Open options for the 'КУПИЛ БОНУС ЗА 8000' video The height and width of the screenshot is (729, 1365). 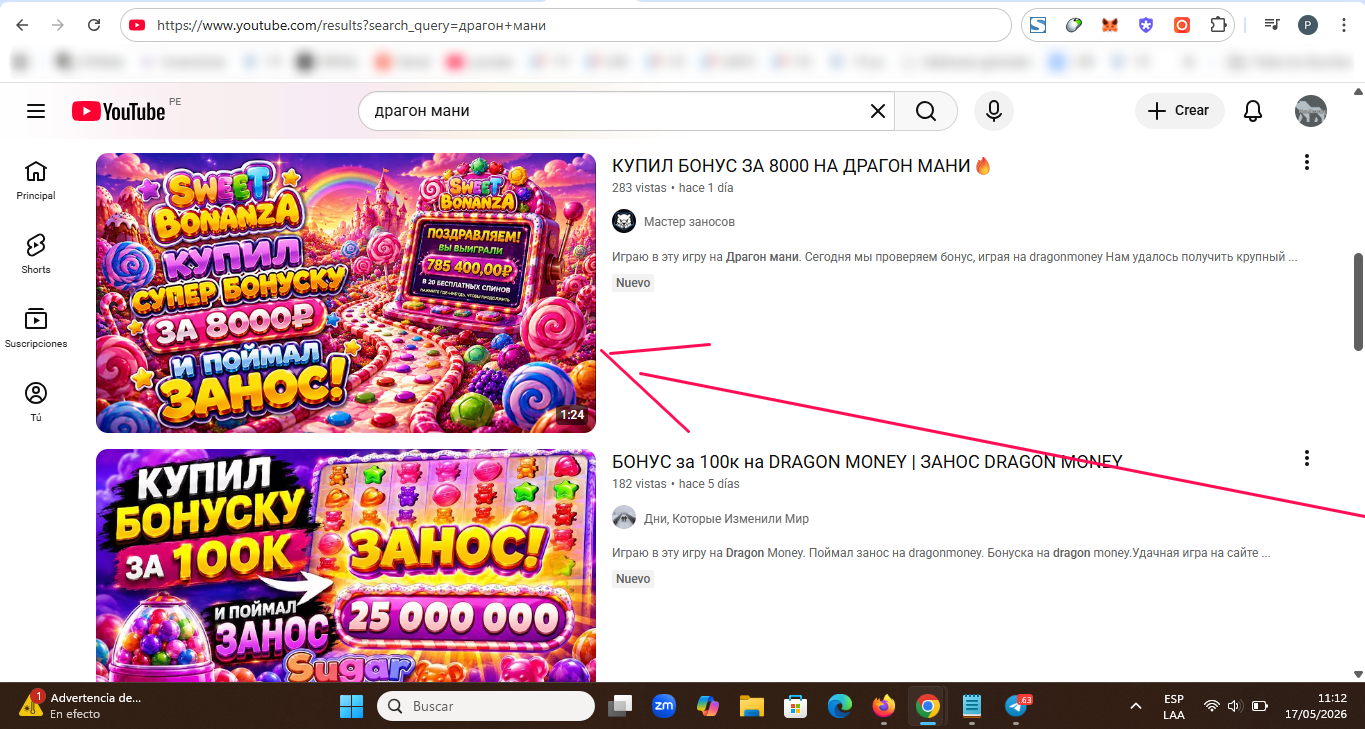(x=1306, y=163)
